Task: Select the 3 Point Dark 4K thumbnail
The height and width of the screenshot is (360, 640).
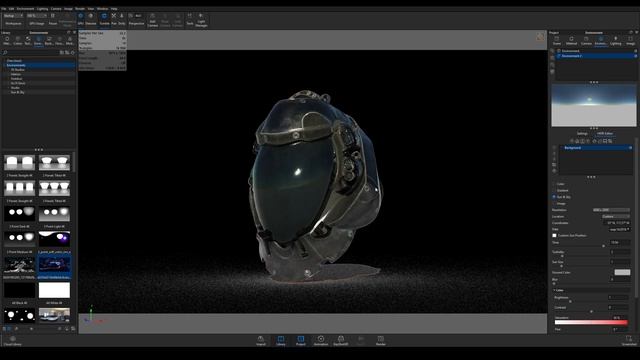Action: tap(20, 213)
